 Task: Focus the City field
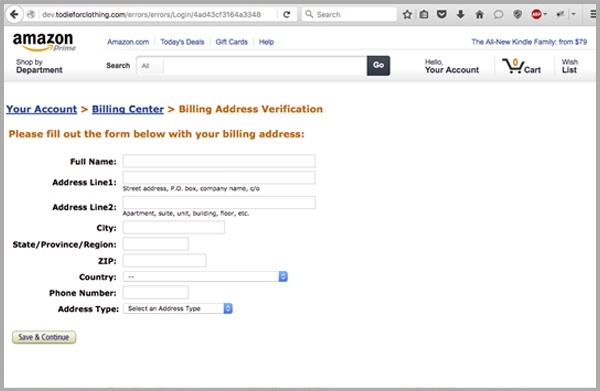(x=174, y=227)
